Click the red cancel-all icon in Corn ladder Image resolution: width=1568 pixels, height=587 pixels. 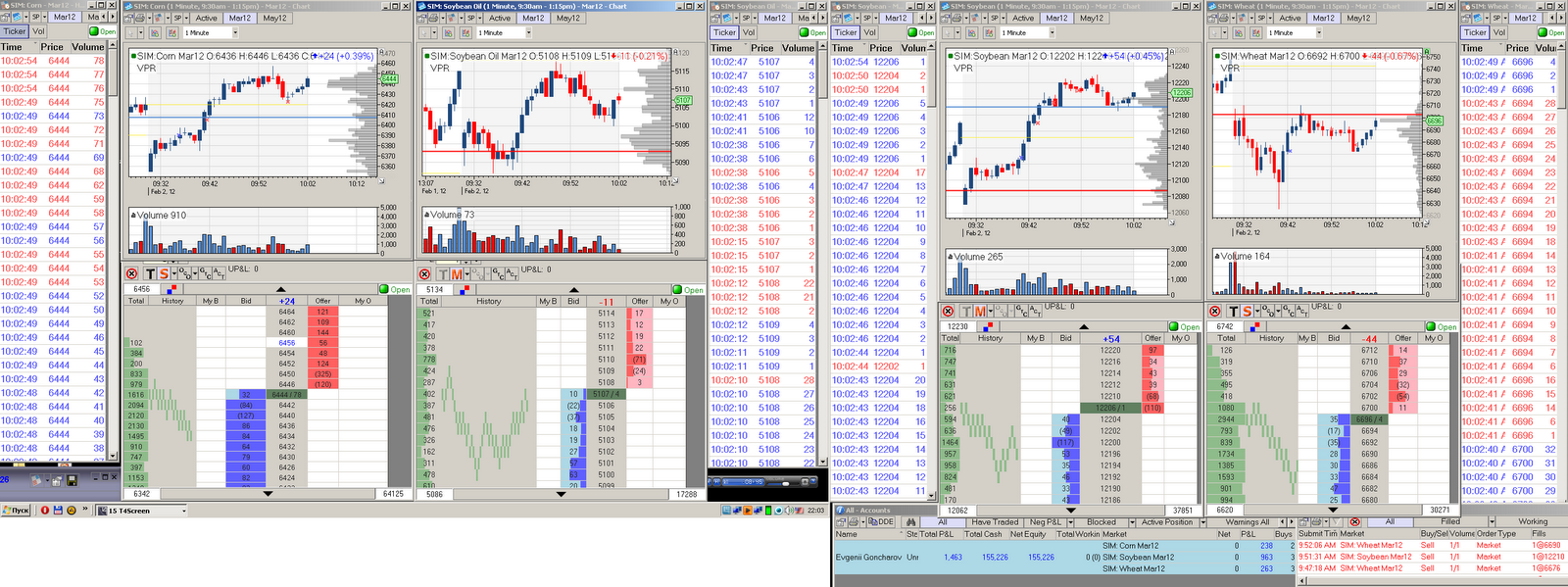[131, 273]
